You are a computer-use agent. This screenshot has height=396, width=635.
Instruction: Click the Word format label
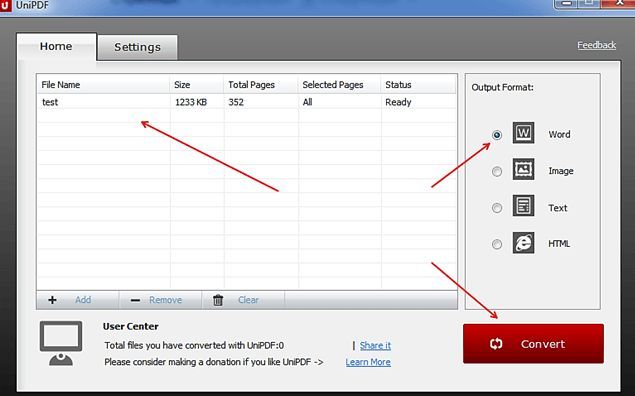tap(559, 134)
